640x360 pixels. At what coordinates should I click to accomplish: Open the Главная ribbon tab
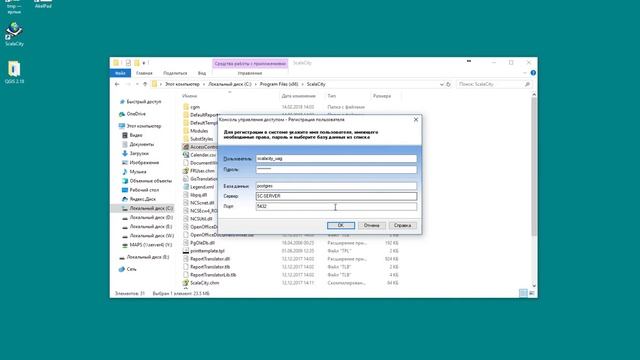144,73
